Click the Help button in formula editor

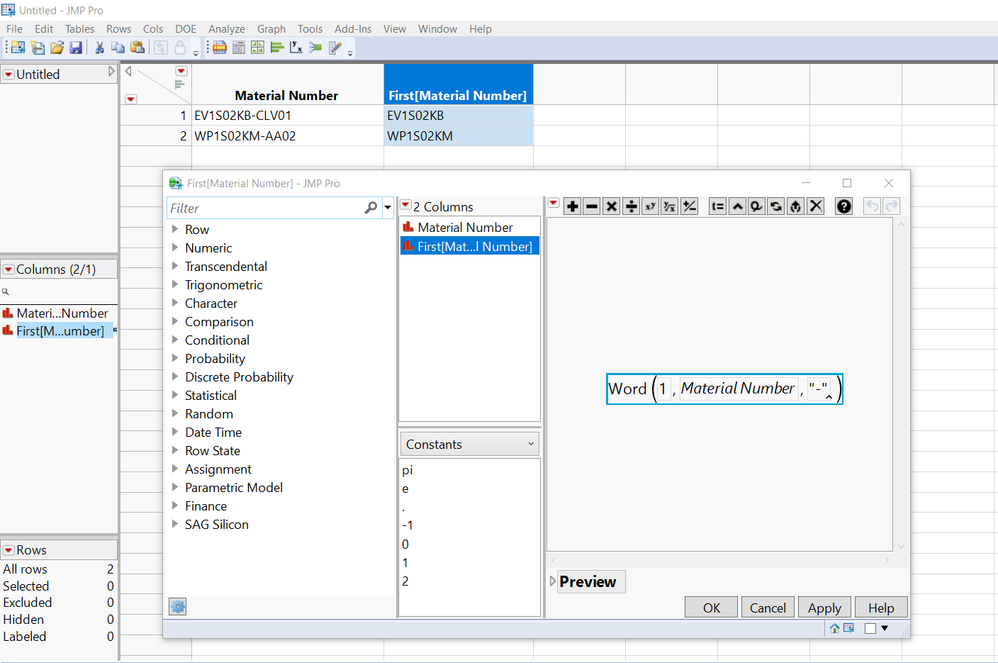pyautogui.click(x=881, y=608)
